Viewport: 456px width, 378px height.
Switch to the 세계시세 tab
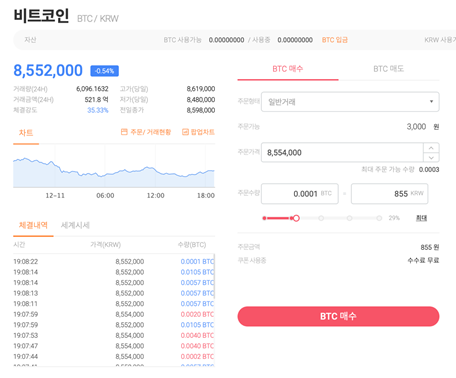click(75, 225)
